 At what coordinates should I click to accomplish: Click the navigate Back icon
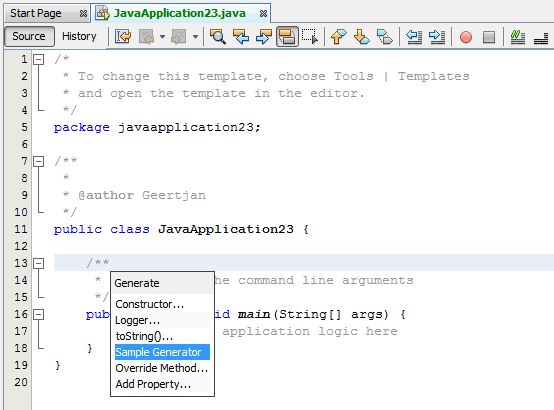pyautogui.click(x=147, y=36)
